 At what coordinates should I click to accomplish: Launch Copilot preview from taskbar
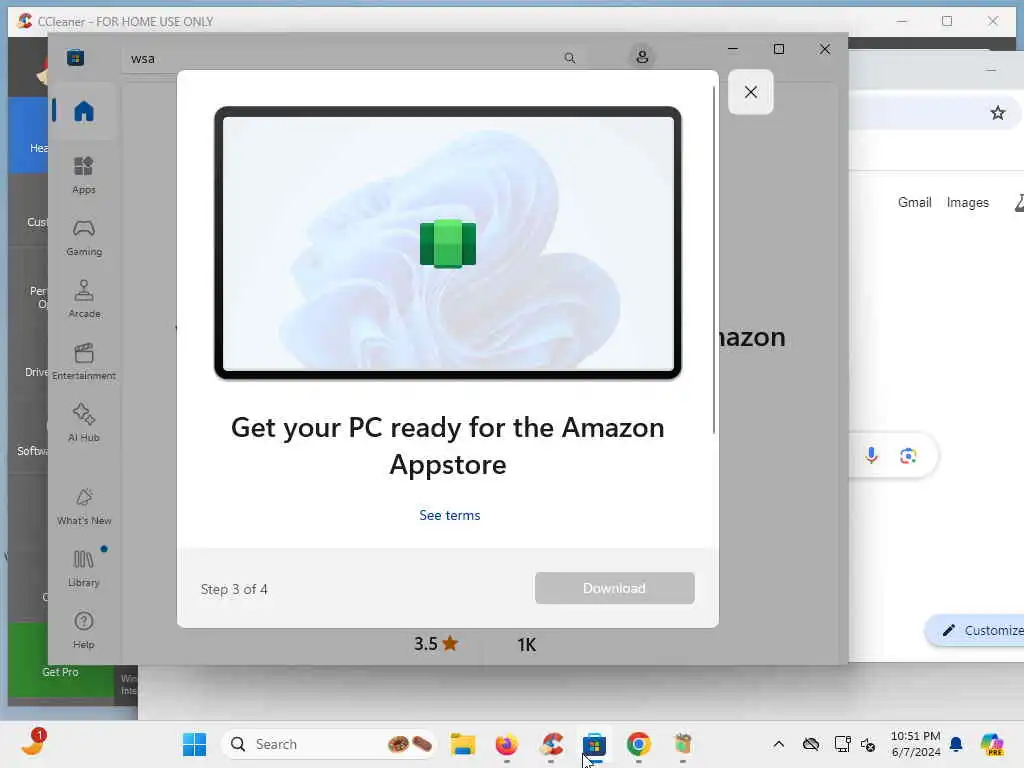[x=991, y=744]
